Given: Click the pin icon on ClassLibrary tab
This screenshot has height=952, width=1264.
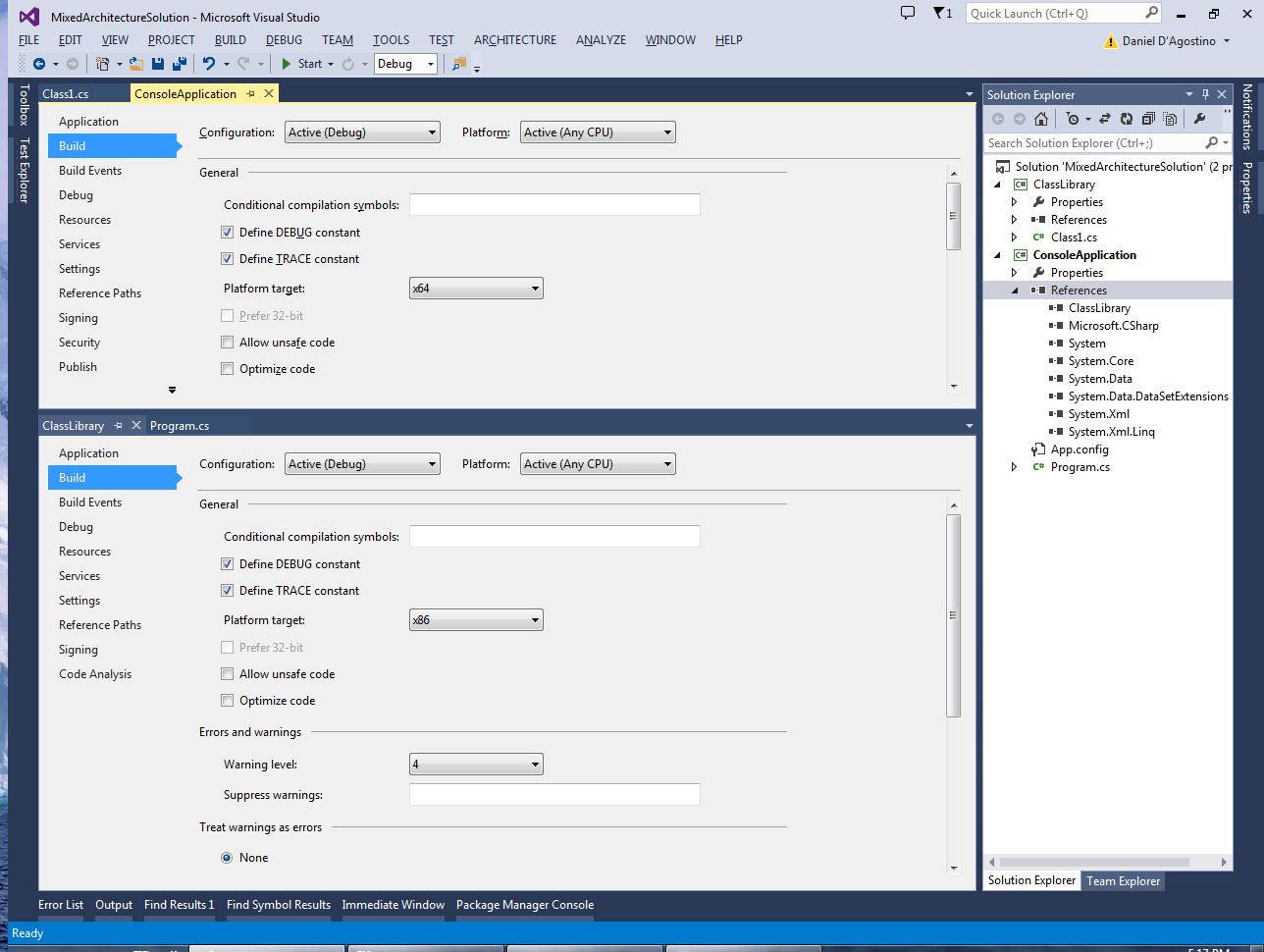Looking at the screenshot, I should pos(118,426).
